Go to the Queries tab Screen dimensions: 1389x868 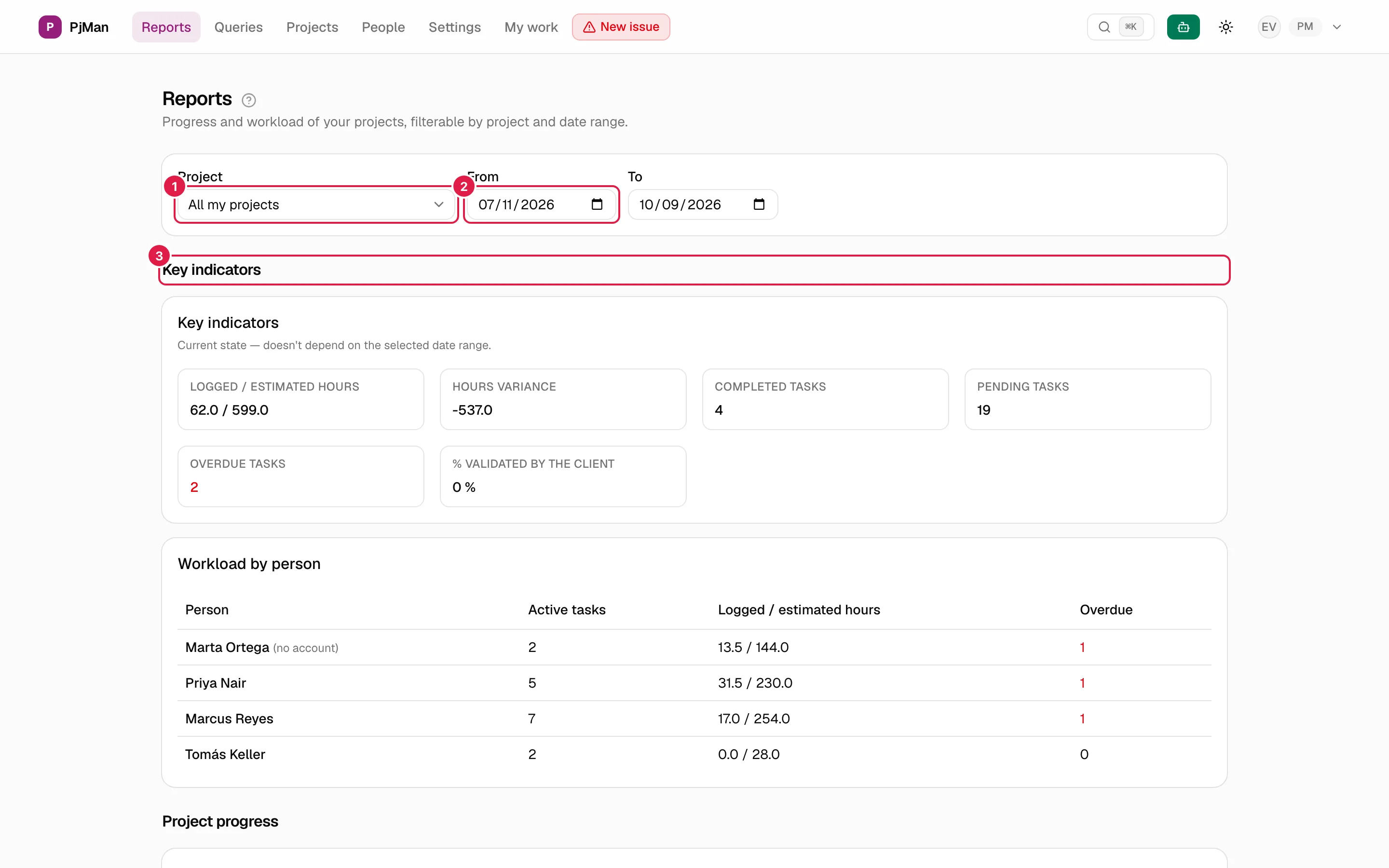coord(238,27)
